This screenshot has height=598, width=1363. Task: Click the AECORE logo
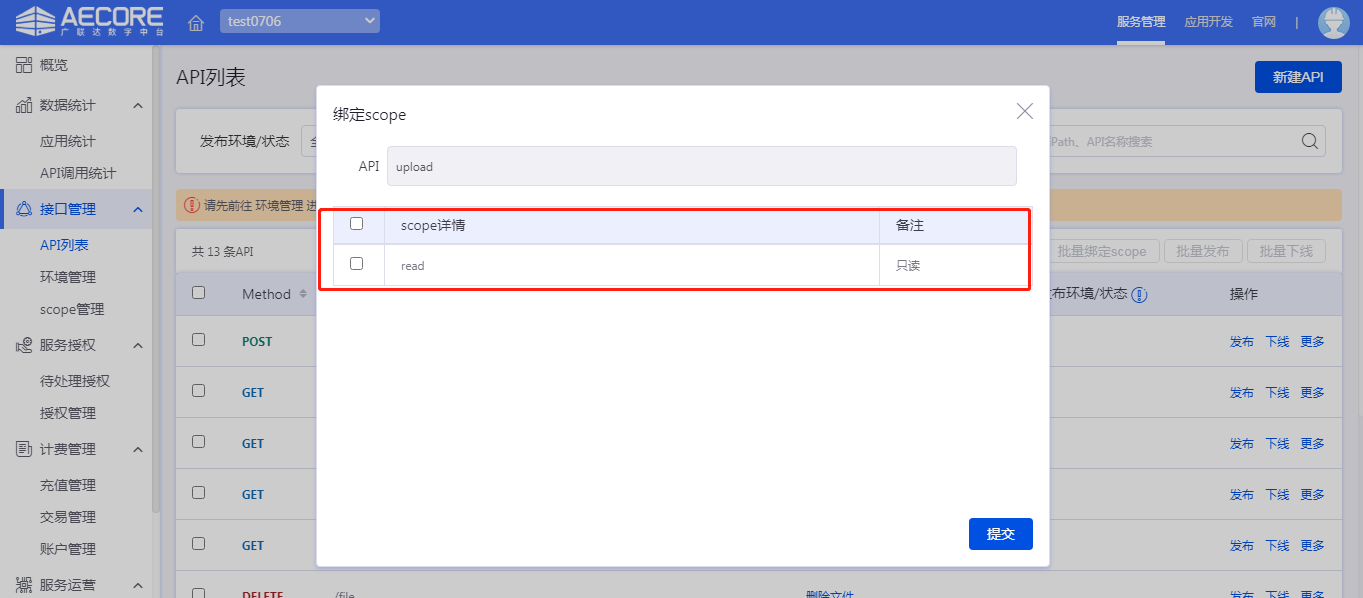[x=90, y=21]
